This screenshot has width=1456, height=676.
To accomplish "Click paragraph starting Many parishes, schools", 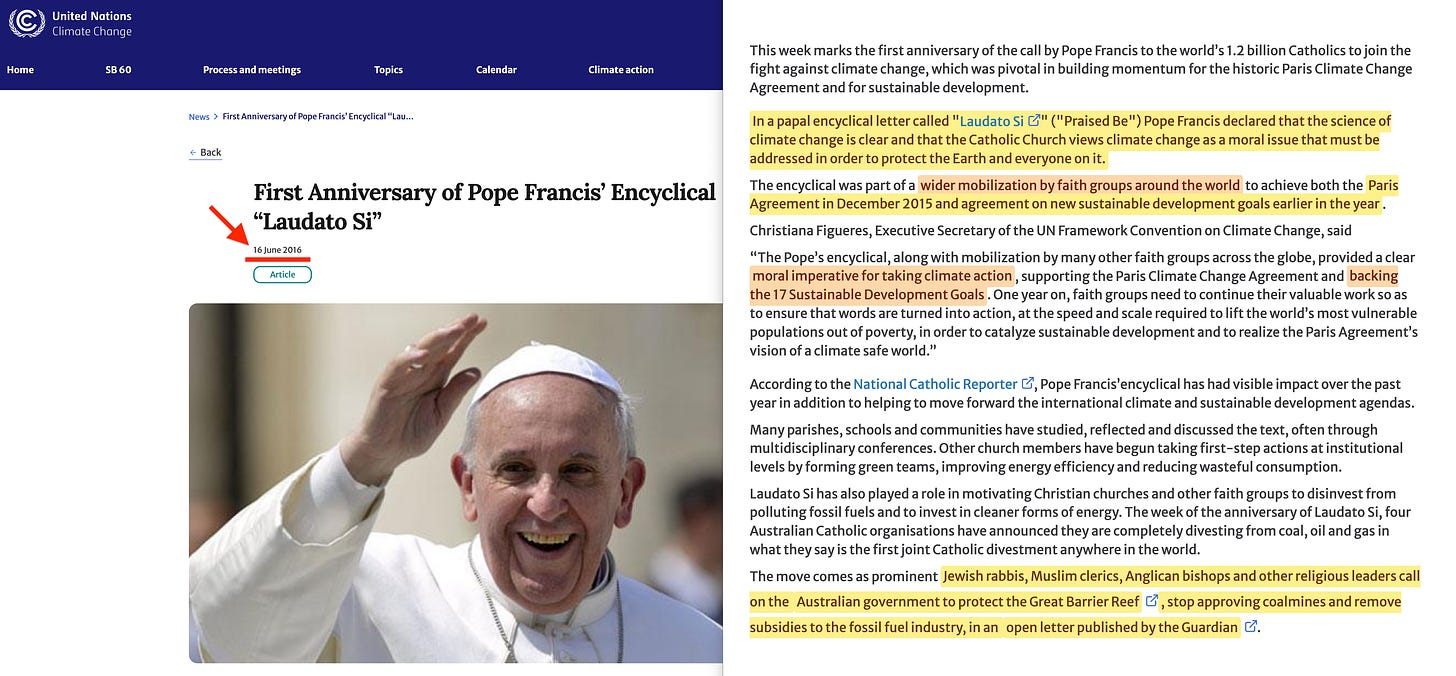I will tap(1076, 448).
